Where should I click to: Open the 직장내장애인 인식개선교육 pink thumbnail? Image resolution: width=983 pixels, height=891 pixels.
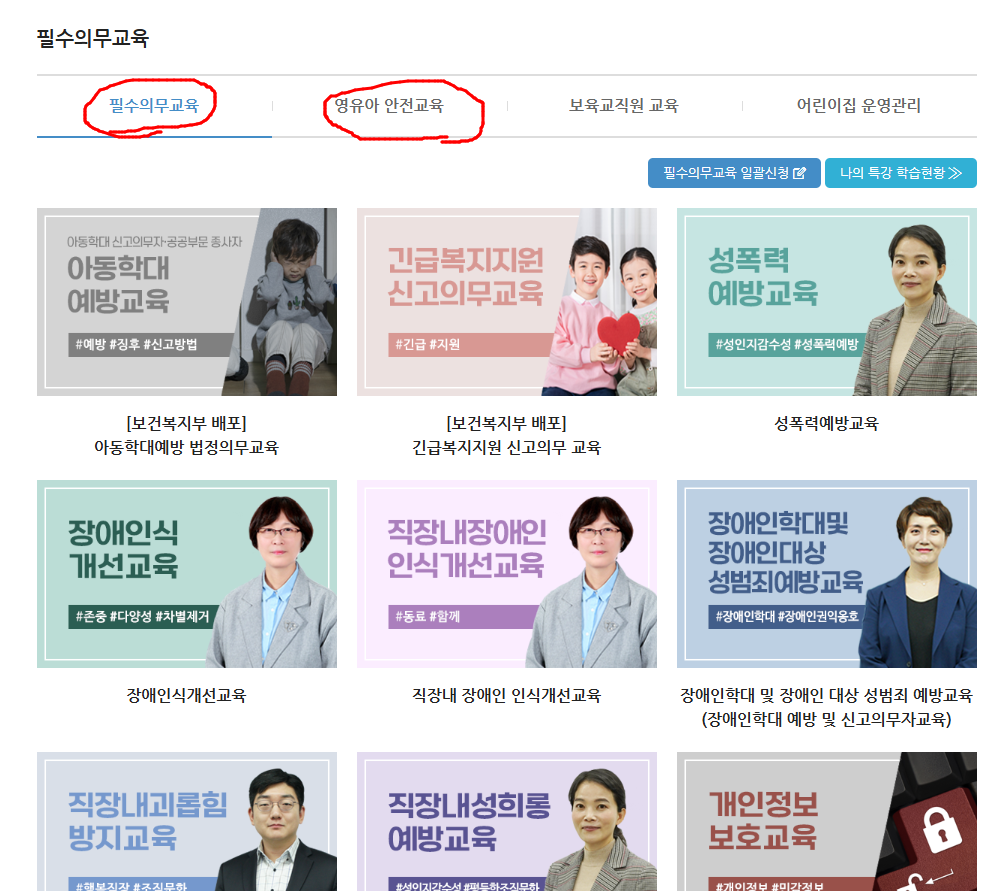pos(507,574)
